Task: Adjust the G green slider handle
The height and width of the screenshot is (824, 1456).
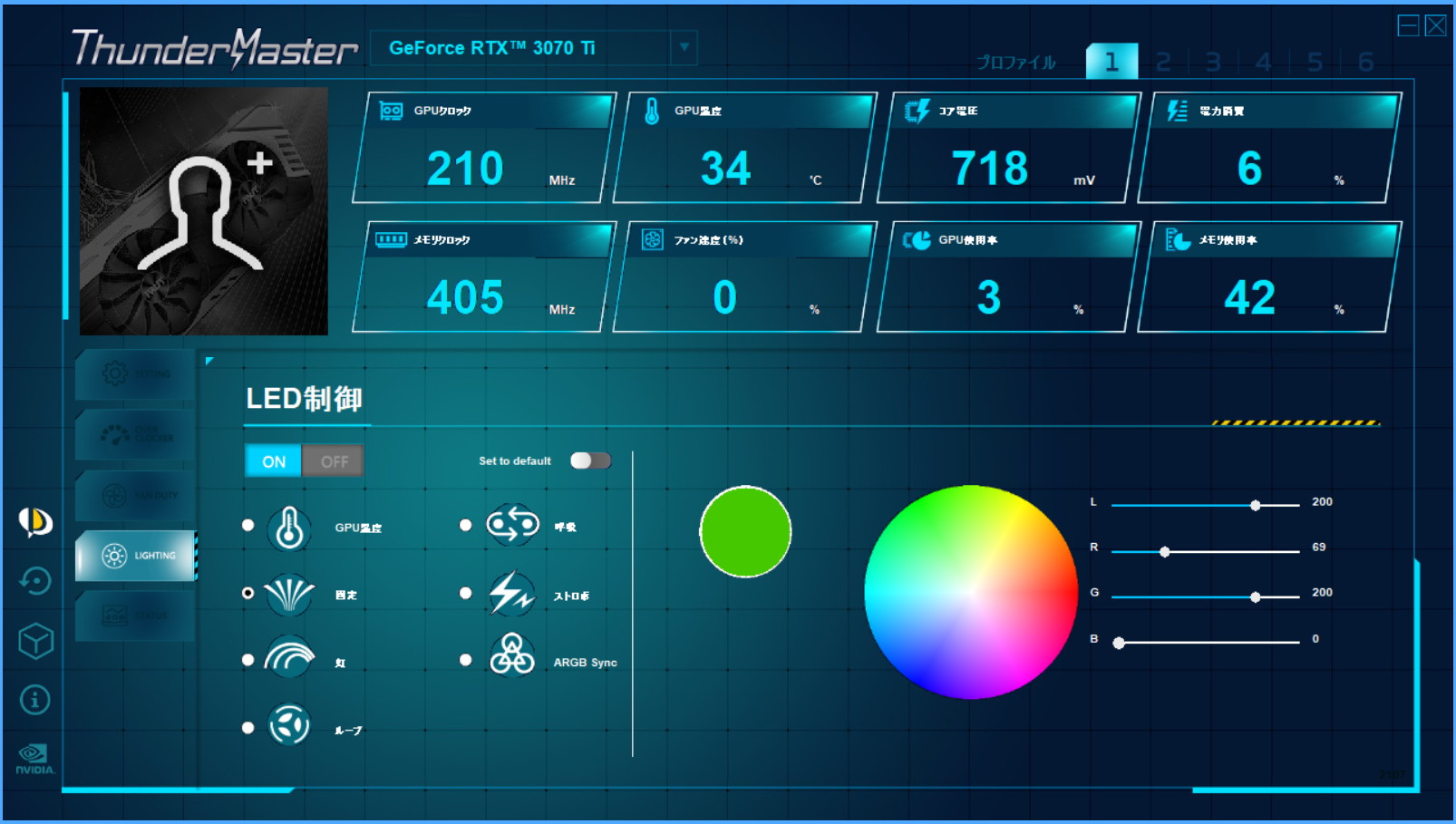Action: pos(1256,596)
